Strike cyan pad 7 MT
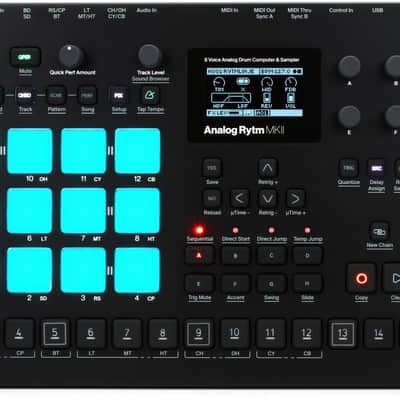Viewport: 400px width, 400px height. [83, 211]
